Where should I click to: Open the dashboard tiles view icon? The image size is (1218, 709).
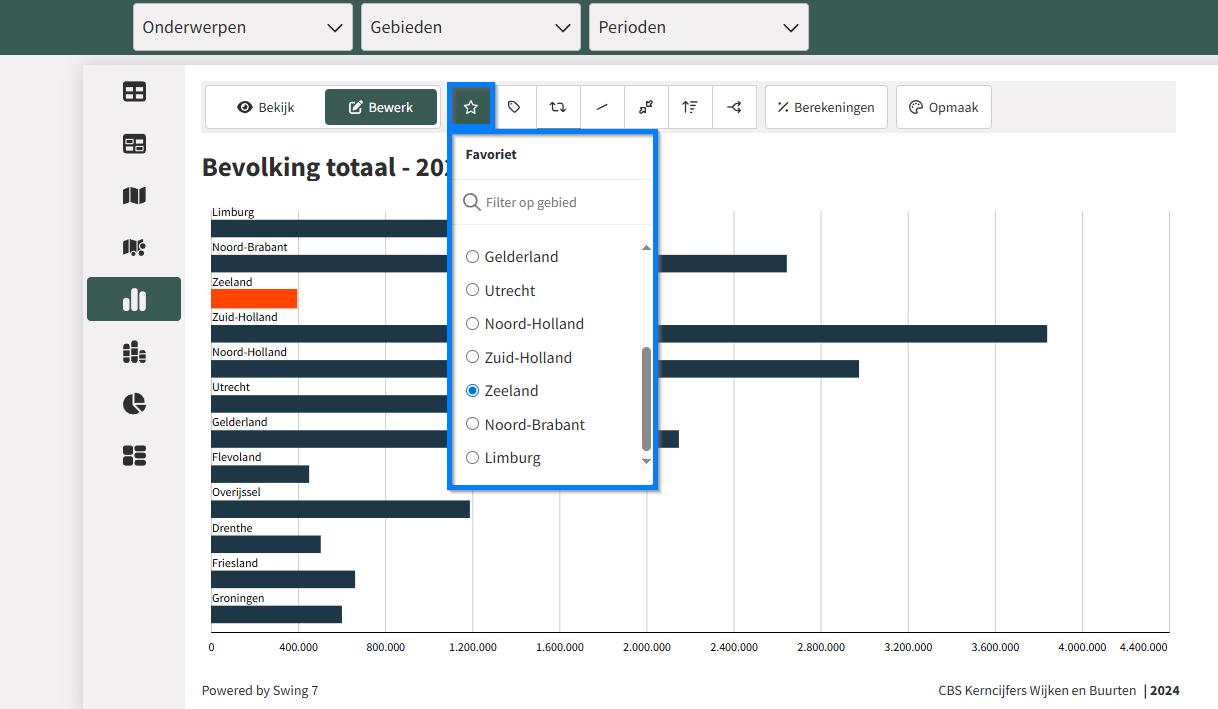click(134, 456)
